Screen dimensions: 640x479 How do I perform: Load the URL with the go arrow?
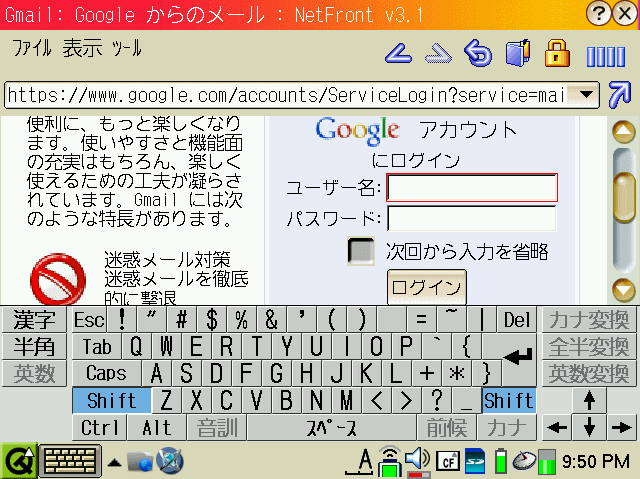pos(620,95)
